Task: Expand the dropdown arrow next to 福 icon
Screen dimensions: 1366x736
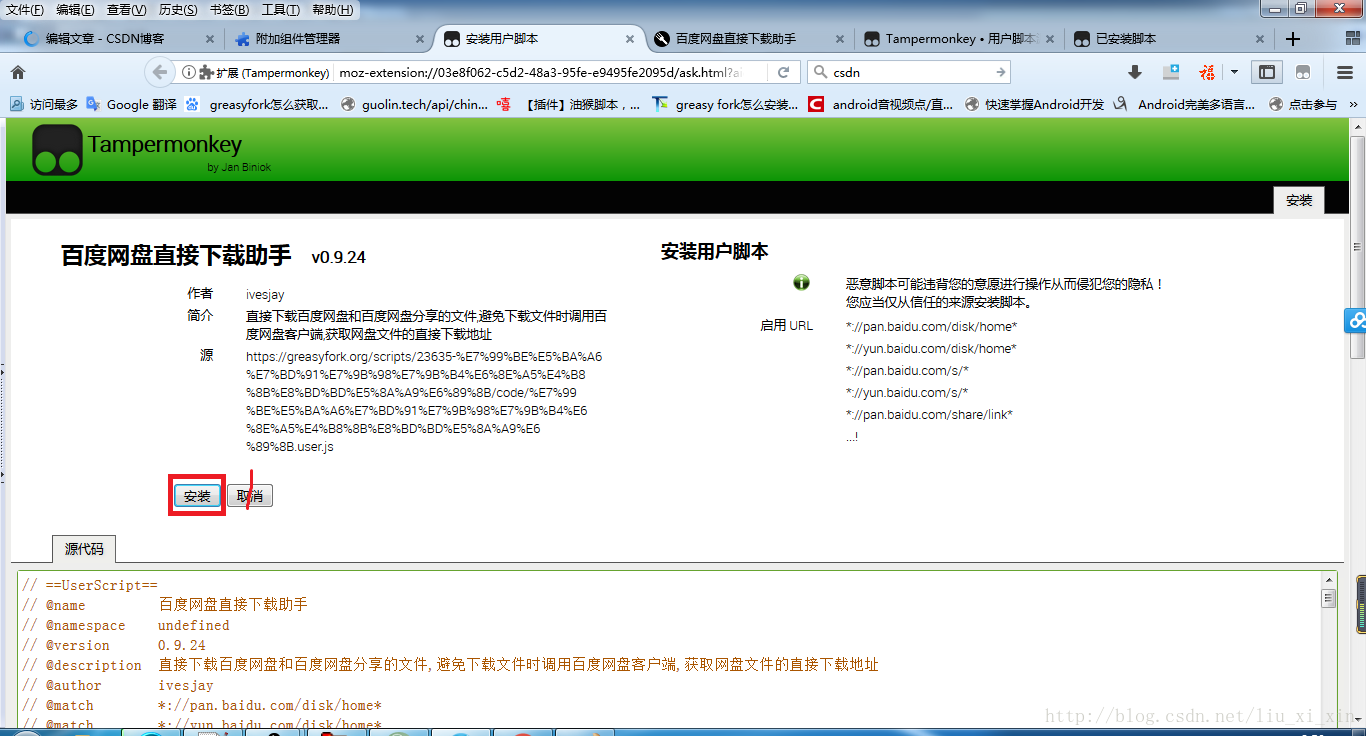Action: (x=1234, y=72)
